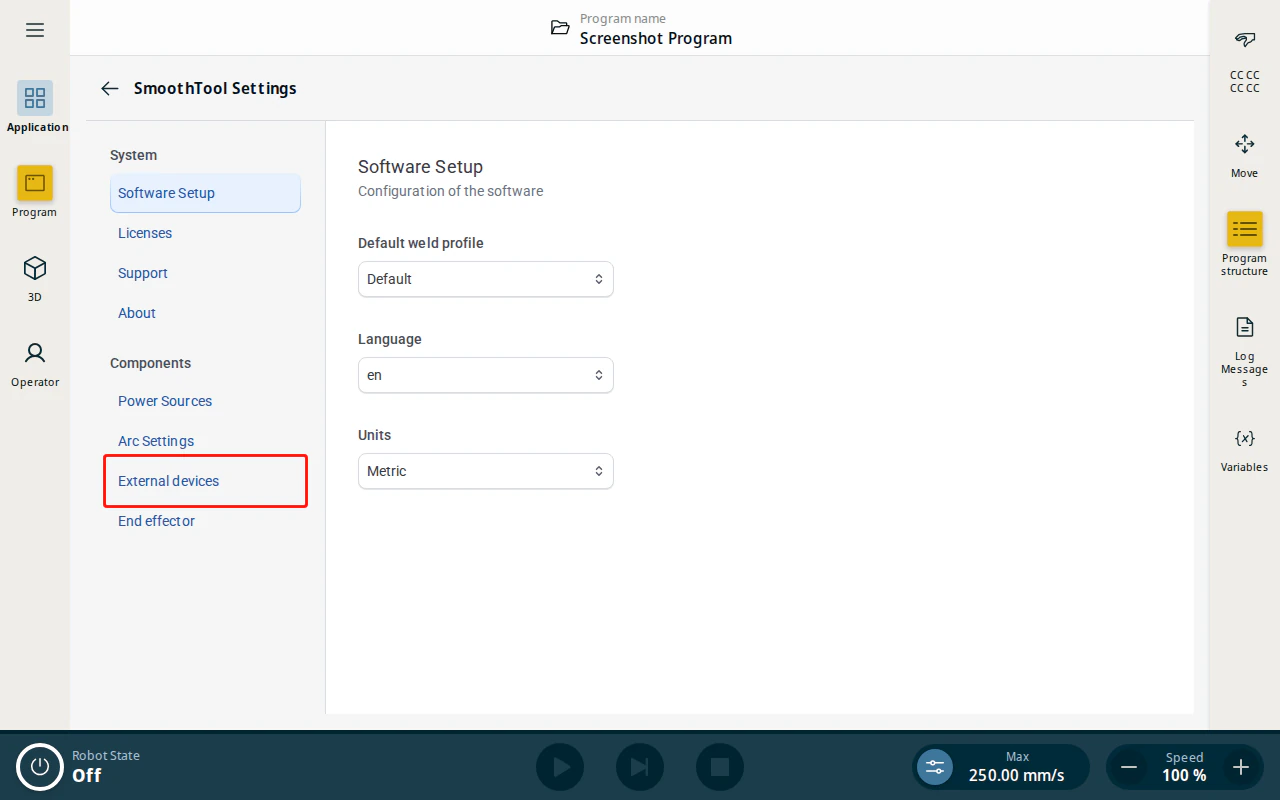Increase speed with the plus button

tap(1241, 767)
